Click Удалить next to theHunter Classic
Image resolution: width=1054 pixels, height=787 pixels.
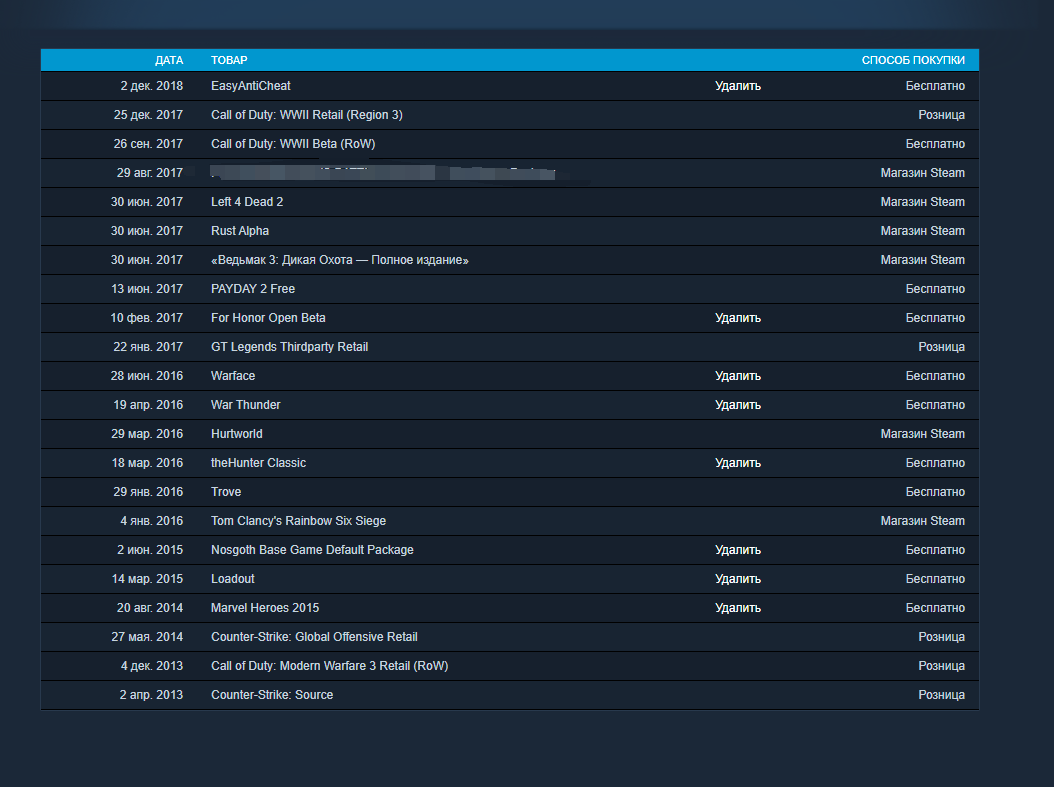[x=737, y=463]
